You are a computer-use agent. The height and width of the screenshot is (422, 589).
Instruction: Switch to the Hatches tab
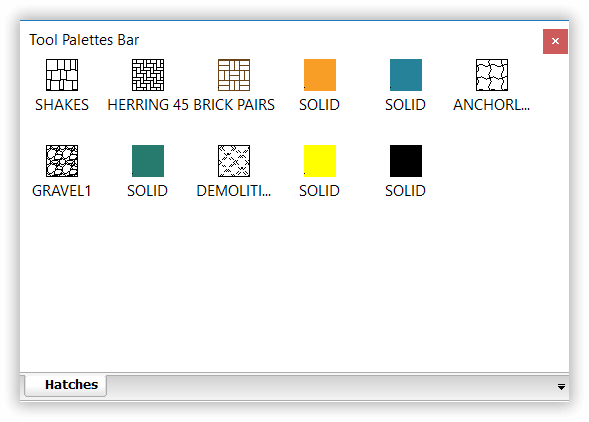[66, 385]
